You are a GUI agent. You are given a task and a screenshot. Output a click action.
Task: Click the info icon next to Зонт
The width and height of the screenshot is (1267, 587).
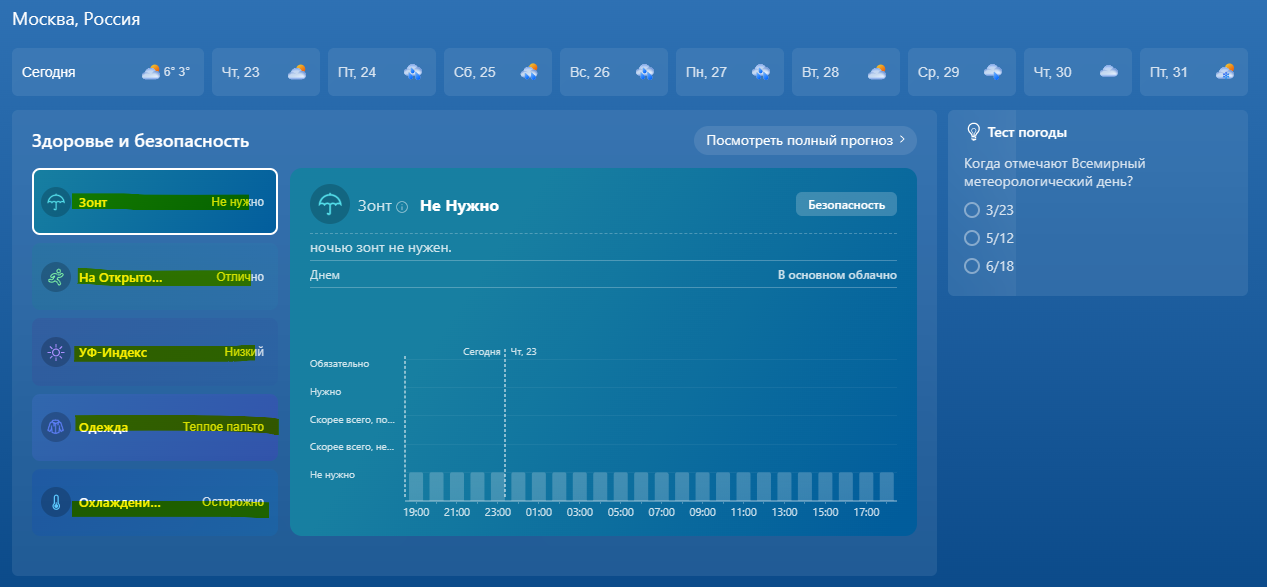click(402, 207)
